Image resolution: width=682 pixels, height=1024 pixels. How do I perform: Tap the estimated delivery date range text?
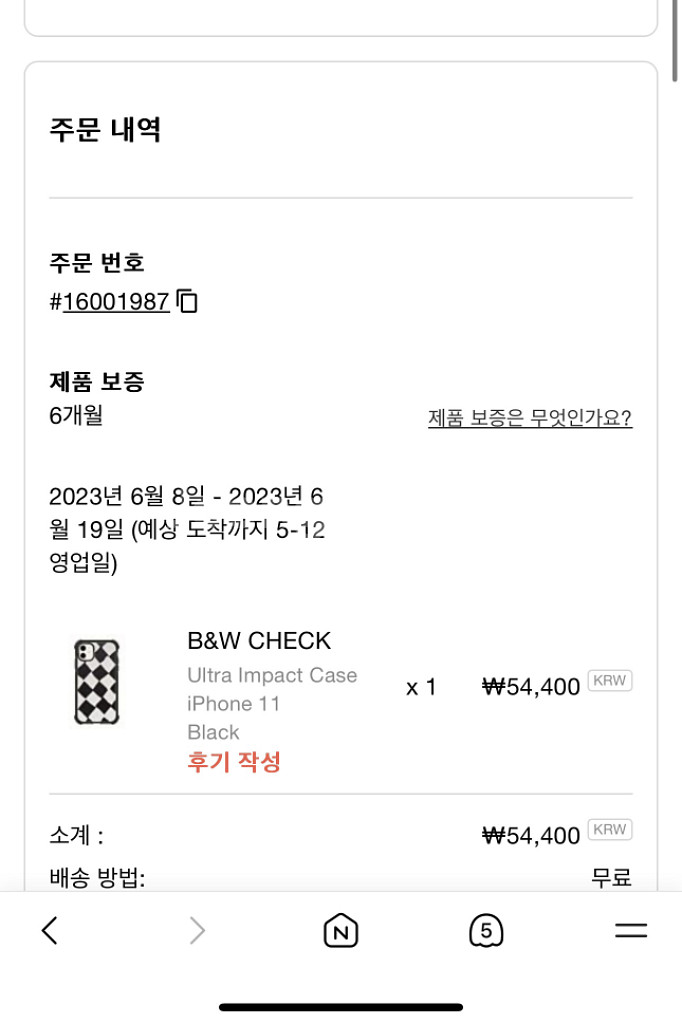click(187, 529)
